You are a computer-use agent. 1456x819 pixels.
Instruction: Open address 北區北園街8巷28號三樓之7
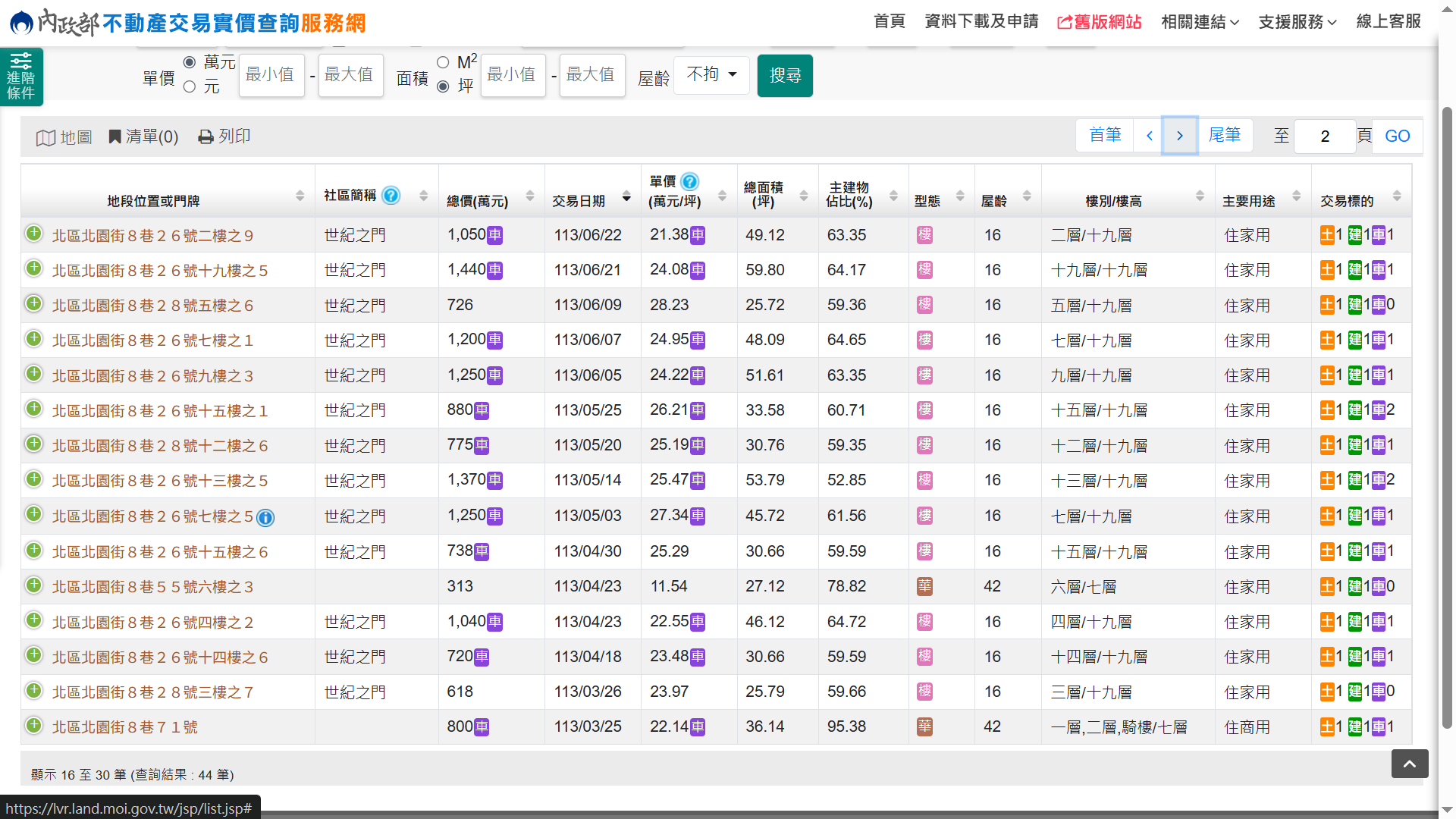pyautogui.click(x=152, y=692)
